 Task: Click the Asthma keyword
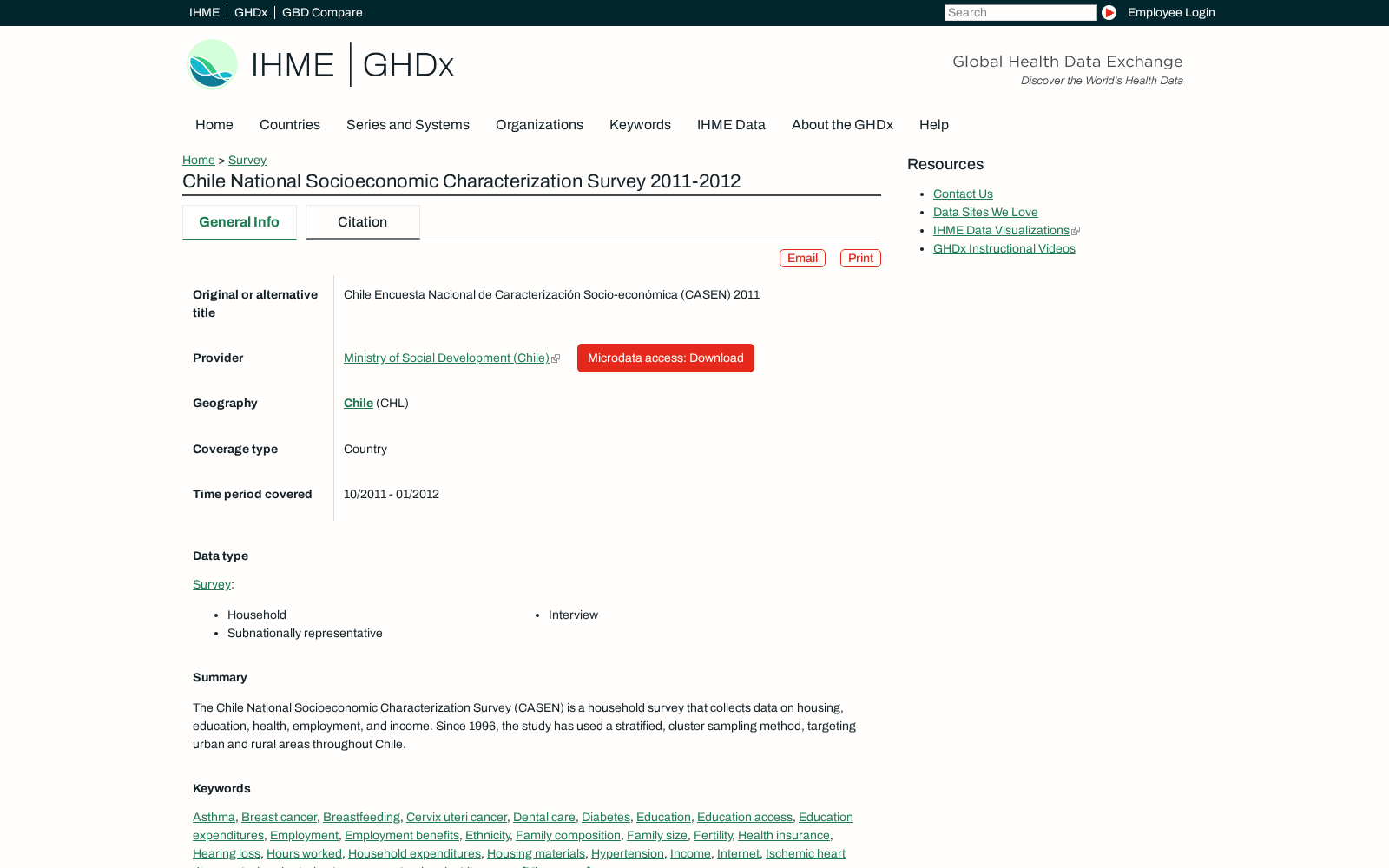(214, 817)
